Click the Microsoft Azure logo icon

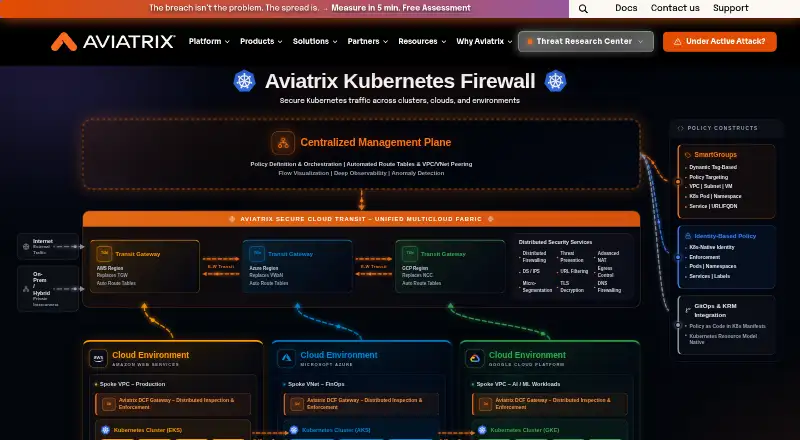(x=287, y=358)
